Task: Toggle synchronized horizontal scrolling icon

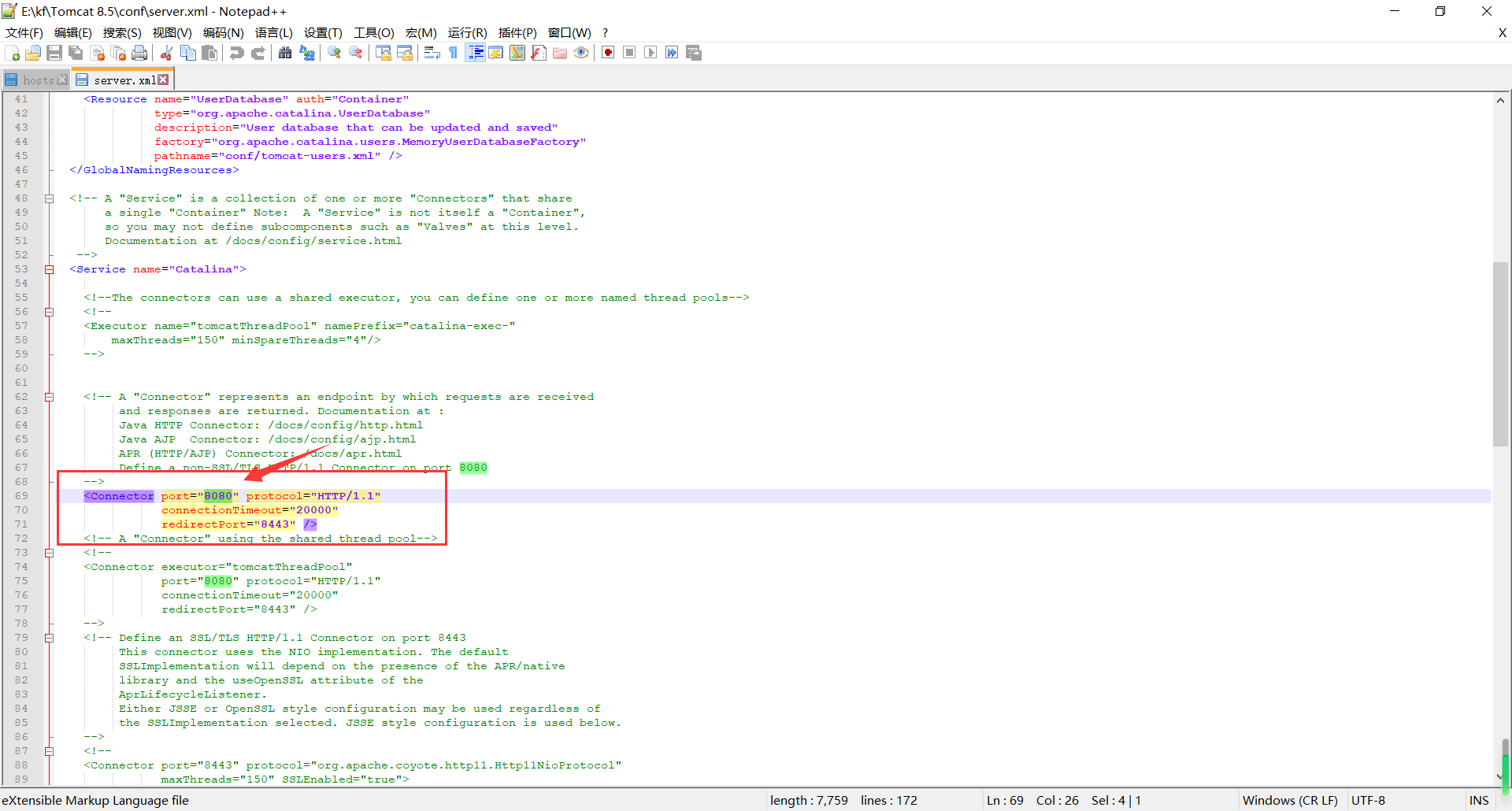Action: pyautogui.click(x=405, y=53)
